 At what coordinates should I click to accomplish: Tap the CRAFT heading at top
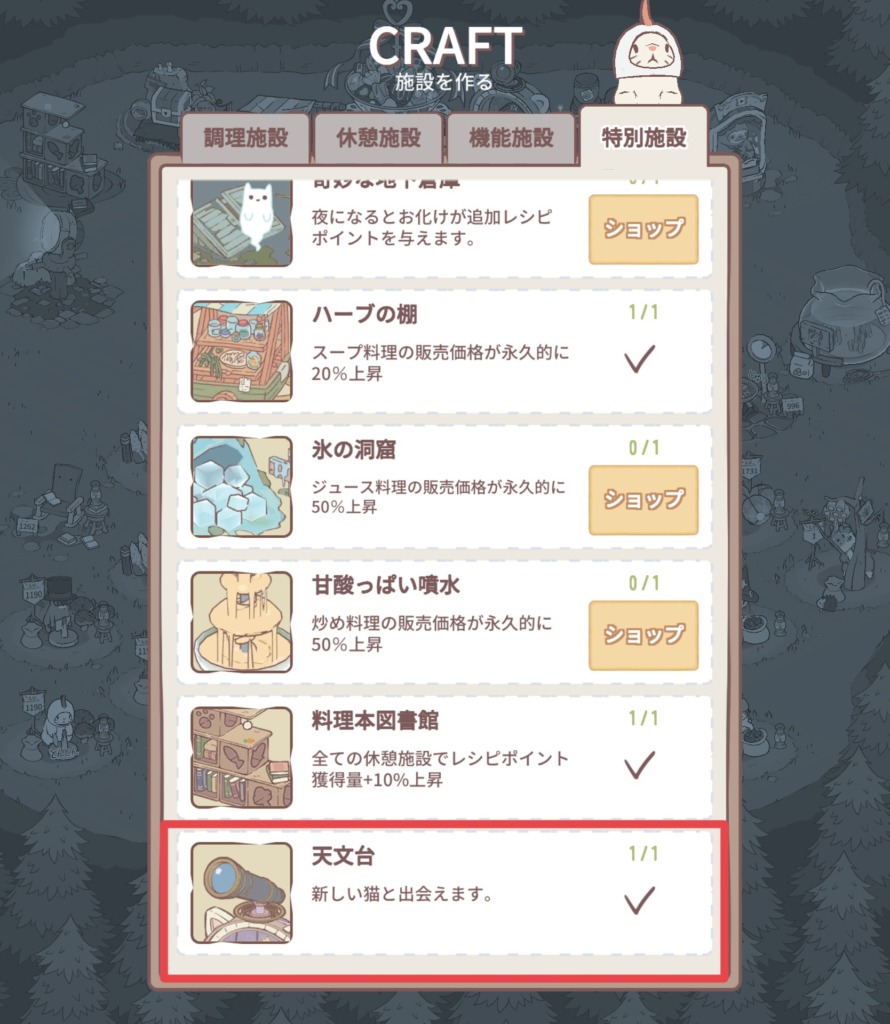tap(445, 45)
